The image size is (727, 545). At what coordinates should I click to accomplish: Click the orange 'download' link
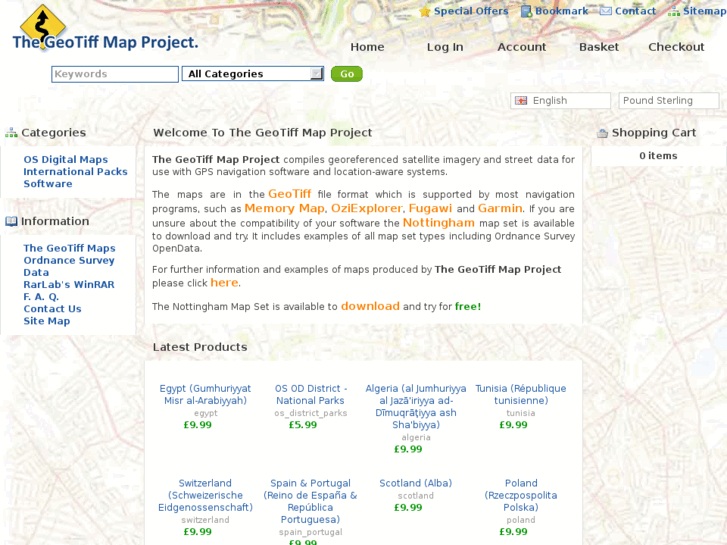(x=370, y=306)
